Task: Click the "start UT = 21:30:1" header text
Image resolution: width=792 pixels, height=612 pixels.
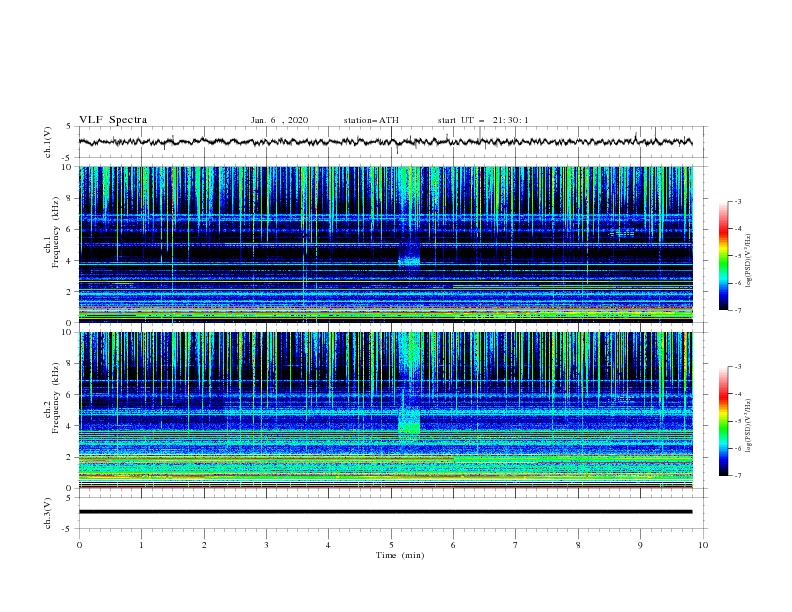Action: 483,120
